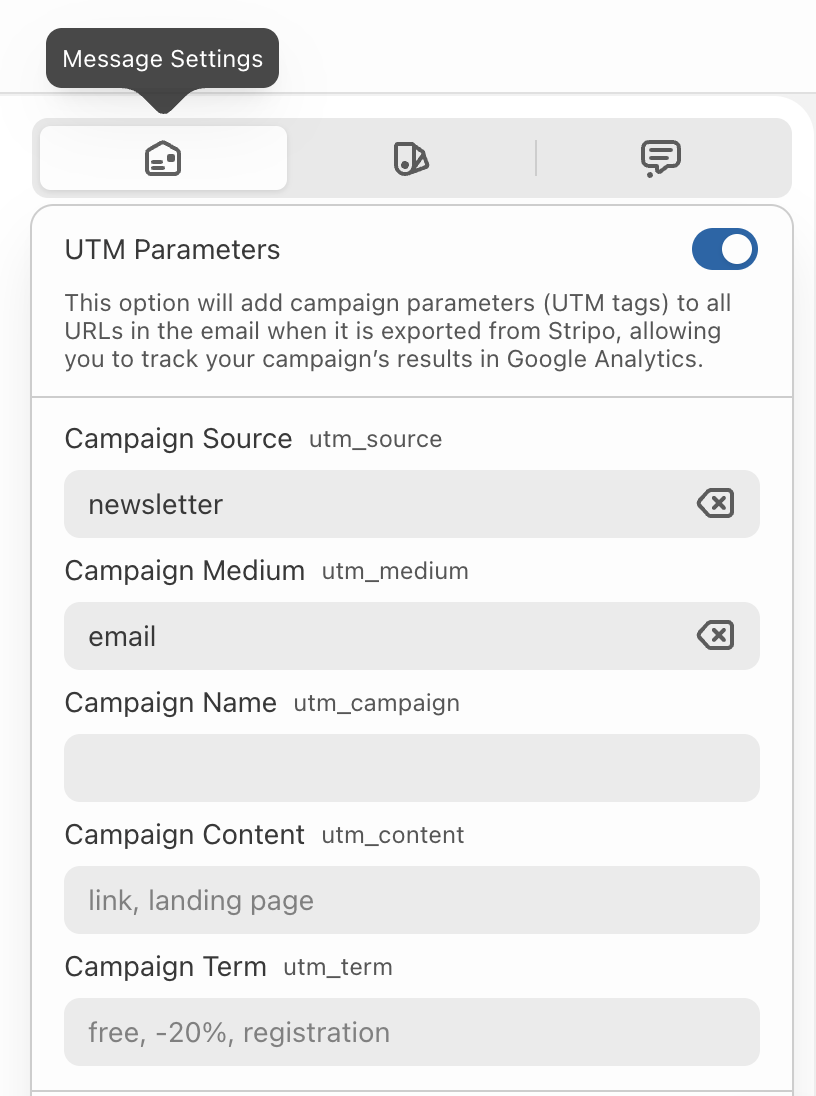Click the utm_campaign parameter hint text
This screenshot has height=1096, width=816.
tap(376, 704)
